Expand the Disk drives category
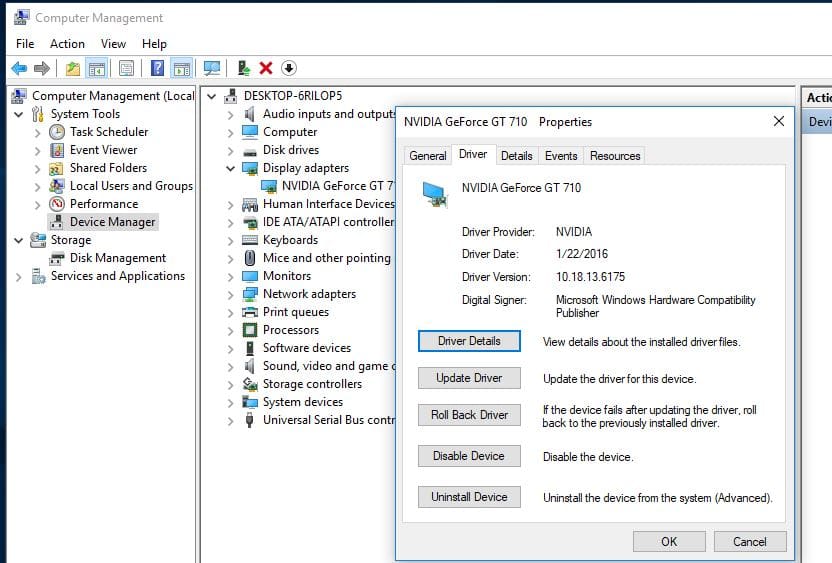The image size is (832, 563). [x=230, y=150]
